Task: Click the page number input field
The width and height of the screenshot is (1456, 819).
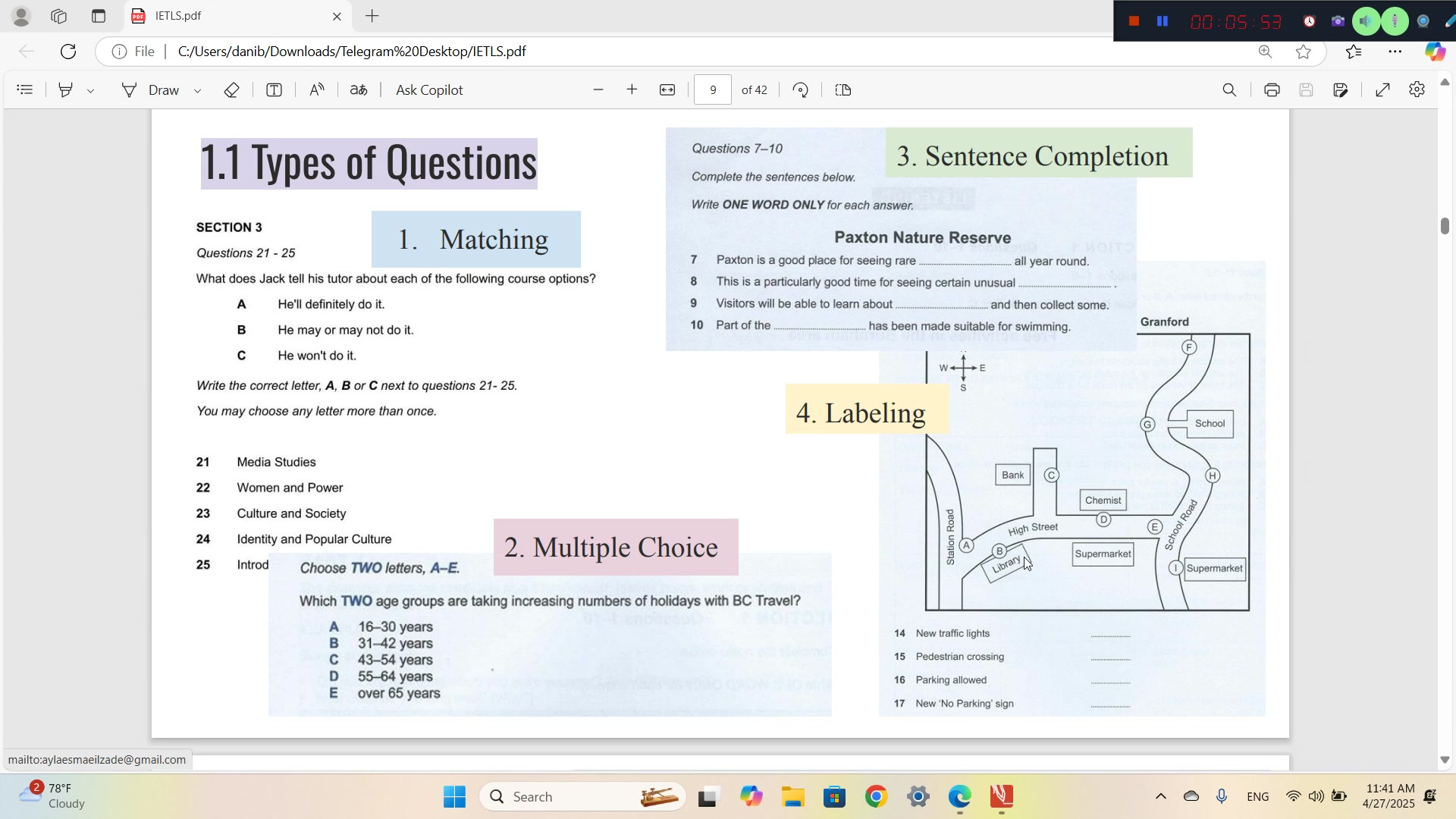Action: [x=713, y=90]
